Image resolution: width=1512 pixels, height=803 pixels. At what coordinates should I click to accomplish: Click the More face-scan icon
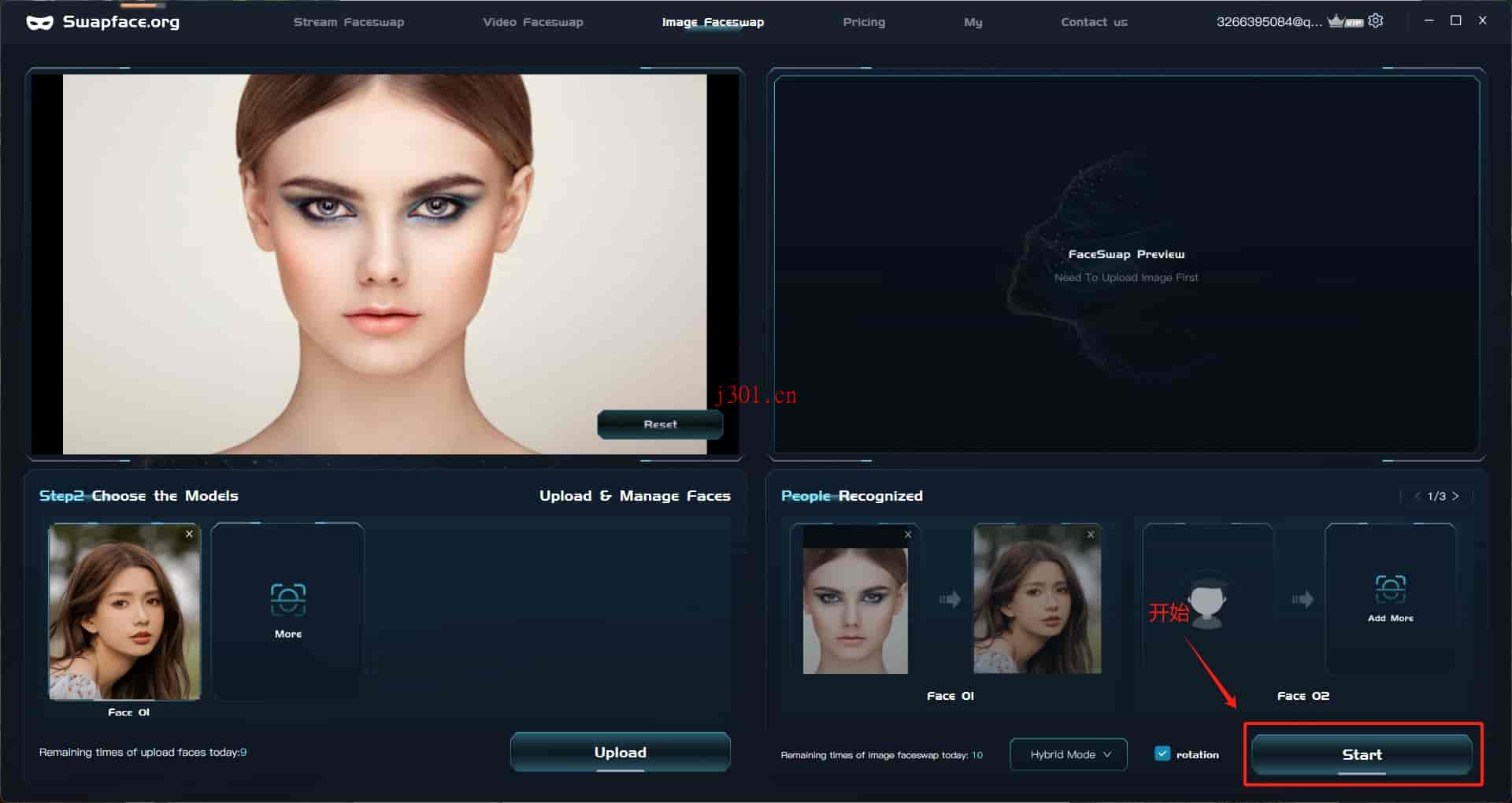(288, 600)
